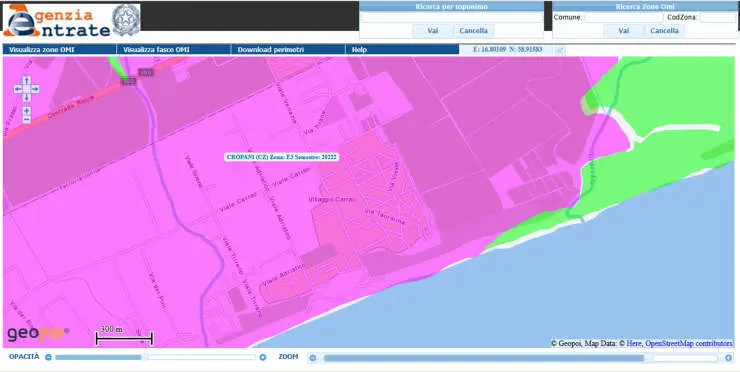This screenshot has width=740, height=372.
Task: Click Cancella under Ricerca per toponimo
Action: pyautogui.click(x=473, y=31)
